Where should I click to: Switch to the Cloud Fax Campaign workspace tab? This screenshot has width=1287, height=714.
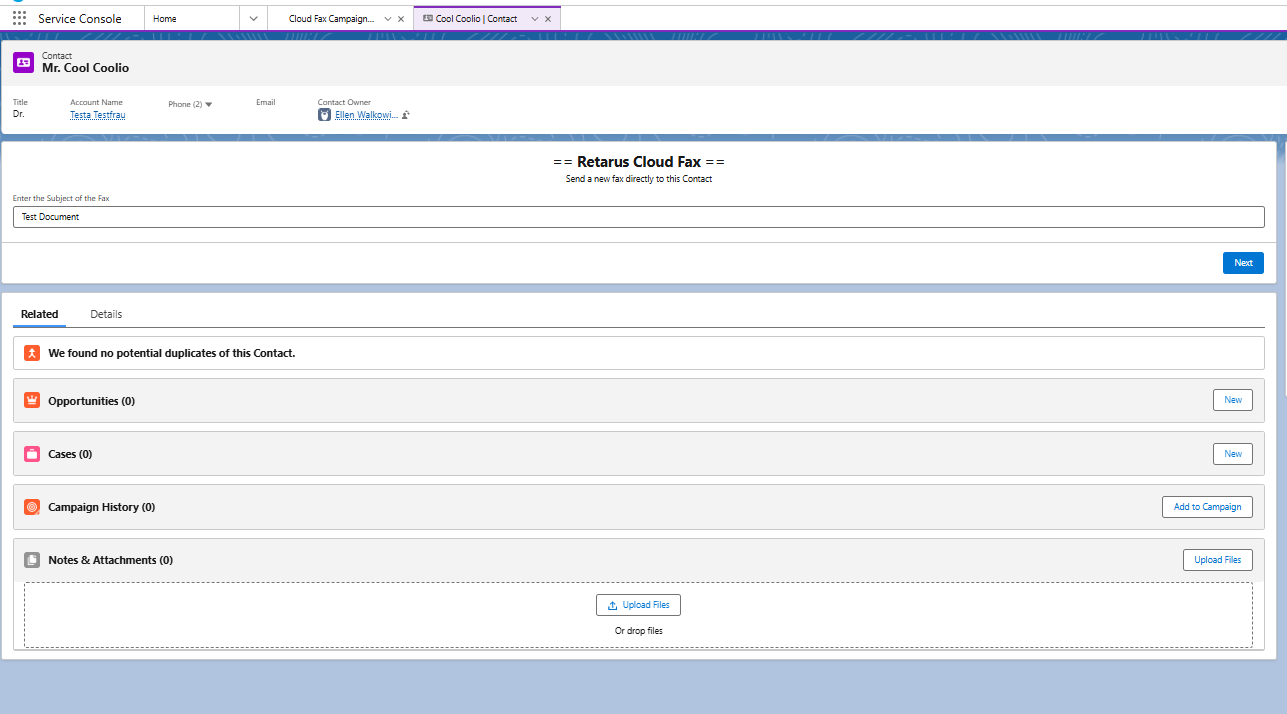(x=331, y=19)
